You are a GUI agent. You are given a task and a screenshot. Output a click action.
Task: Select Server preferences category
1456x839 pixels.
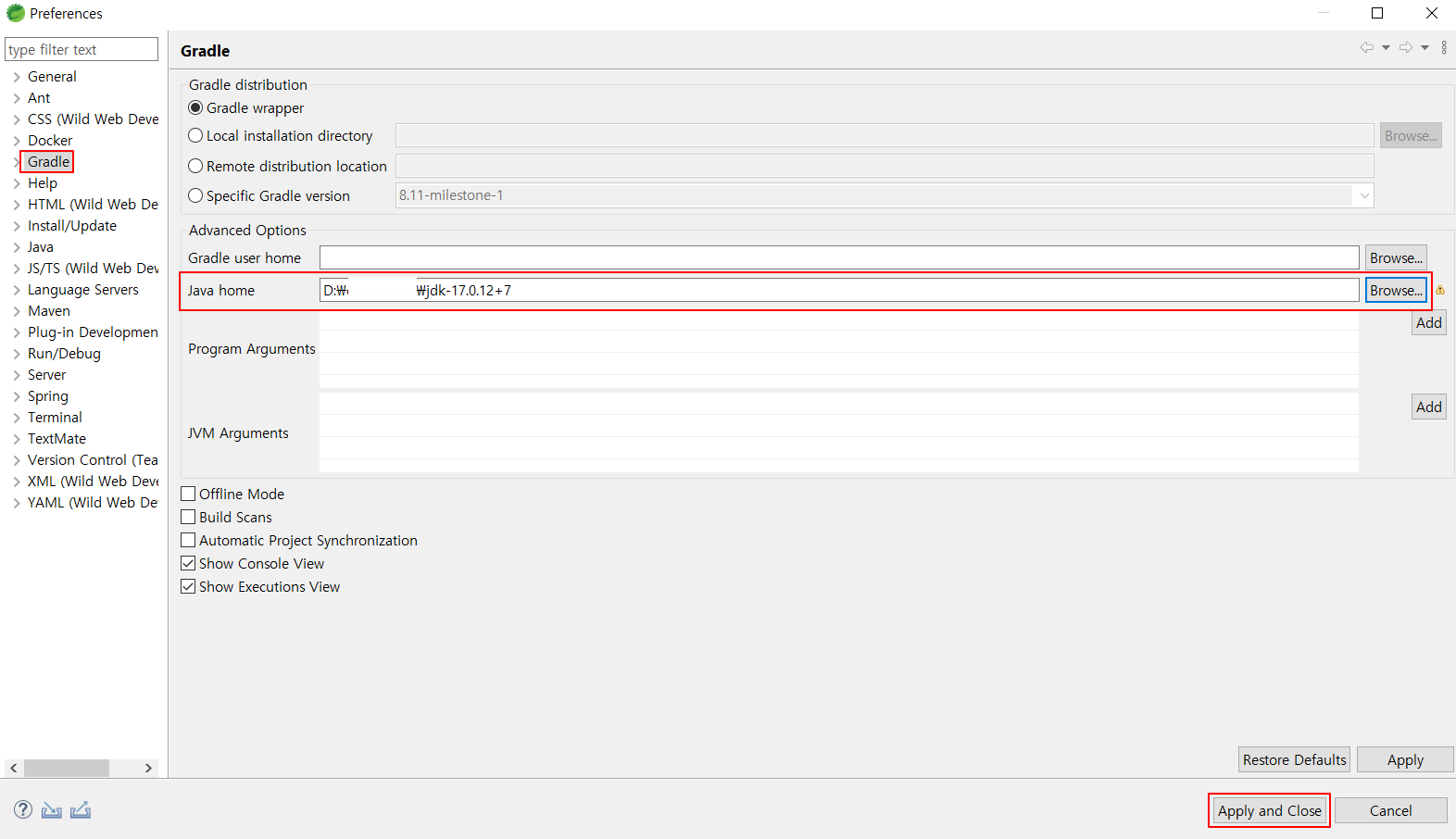click(x=47, y=375)
